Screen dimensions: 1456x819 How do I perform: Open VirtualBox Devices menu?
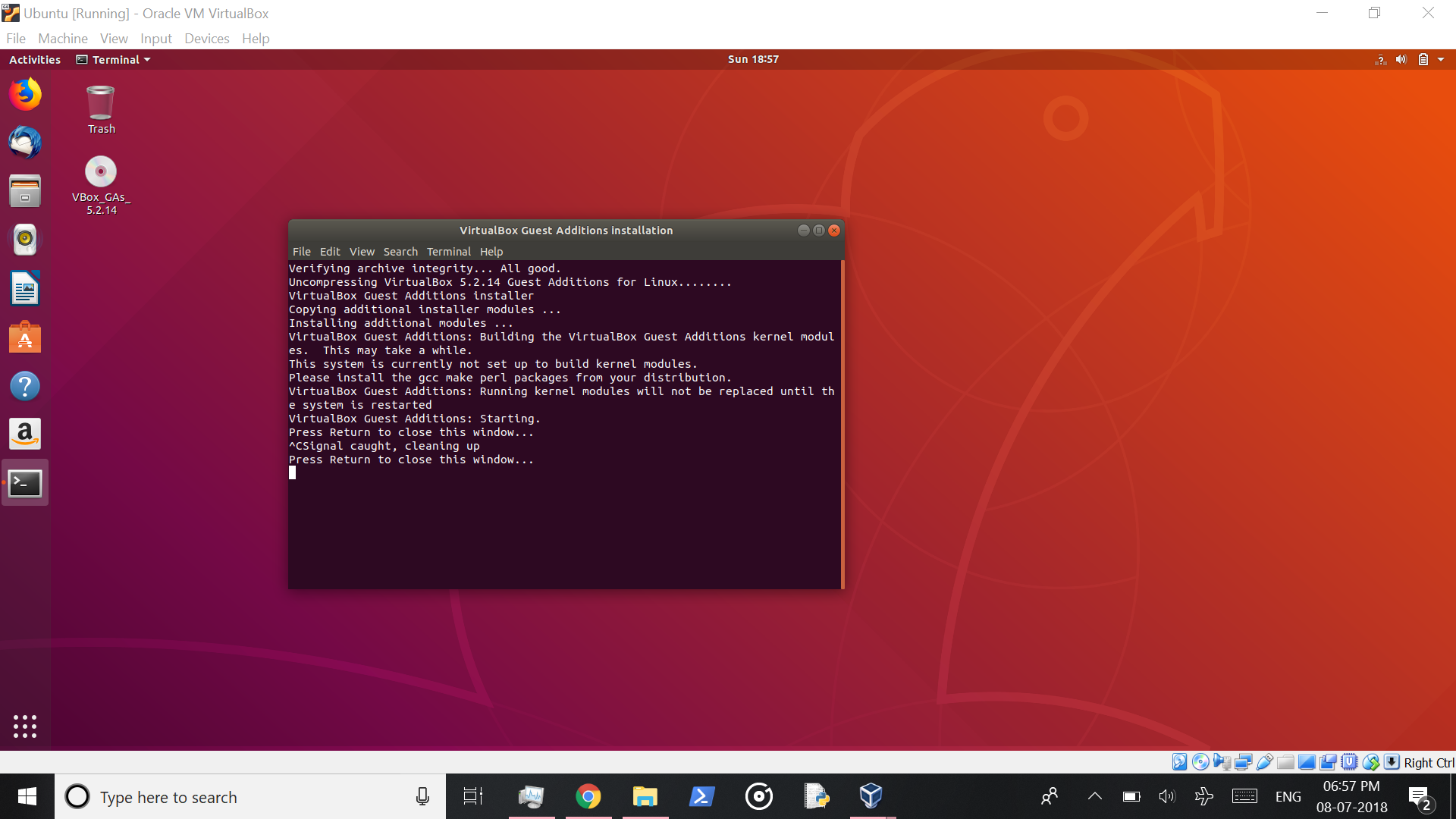click(207, 38)
